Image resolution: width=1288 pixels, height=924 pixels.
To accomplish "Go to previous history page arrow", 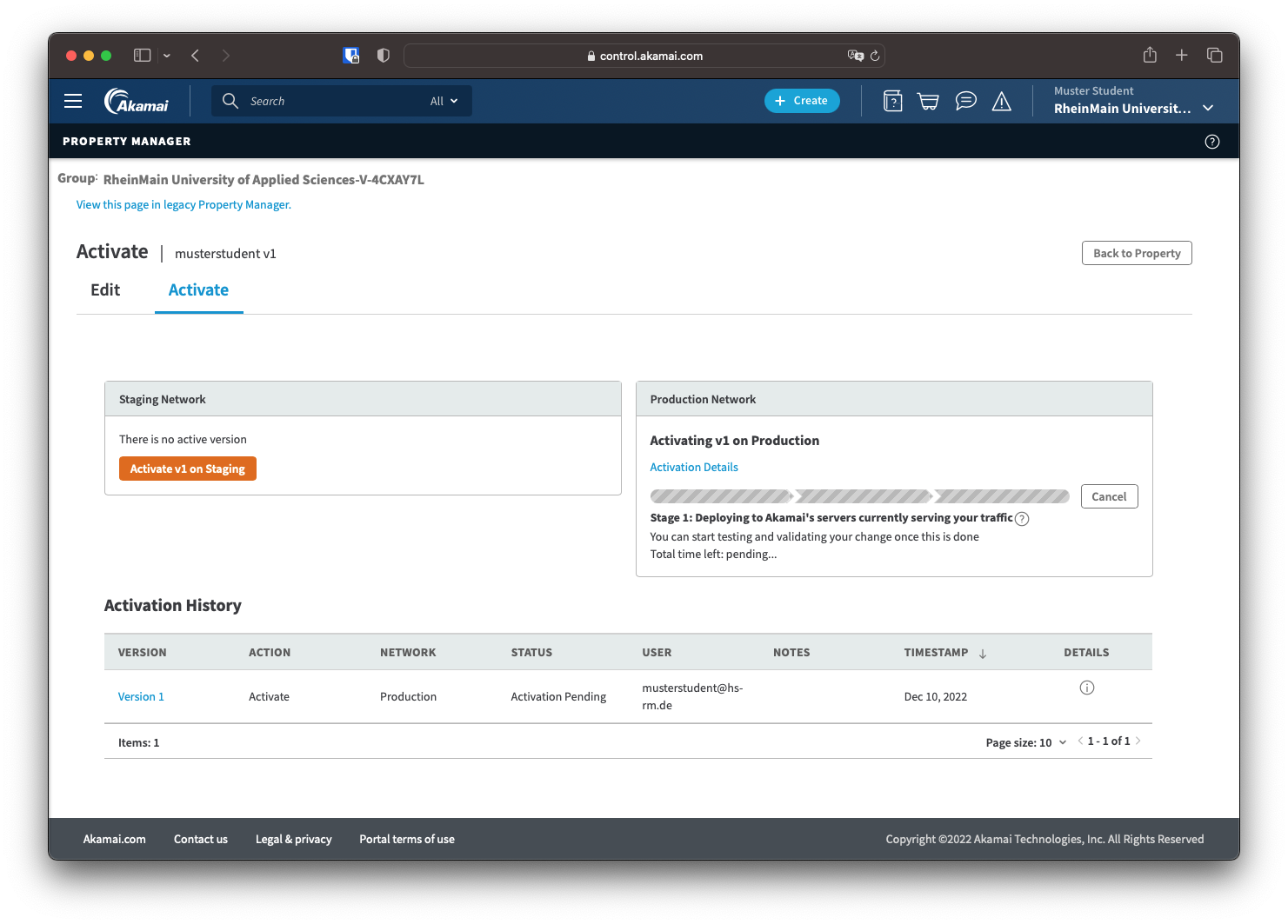I will pos(1080,741).
